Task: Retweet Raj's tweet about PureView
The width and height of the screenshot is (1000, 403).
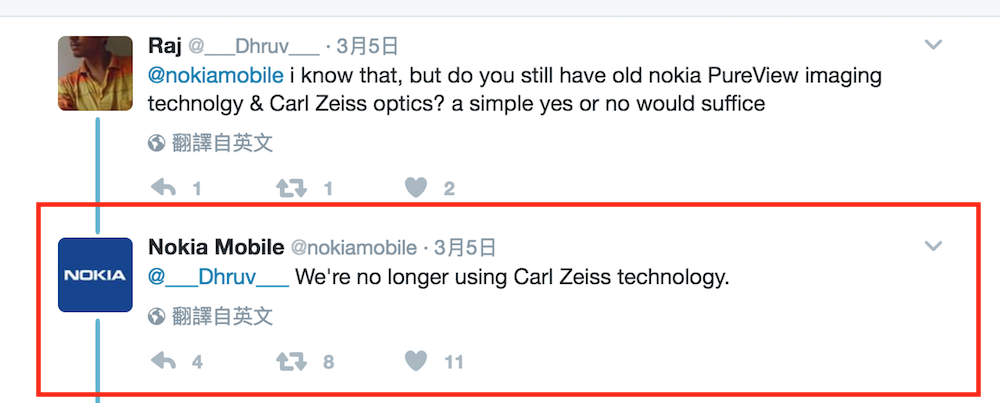Action: pos(292,188)
